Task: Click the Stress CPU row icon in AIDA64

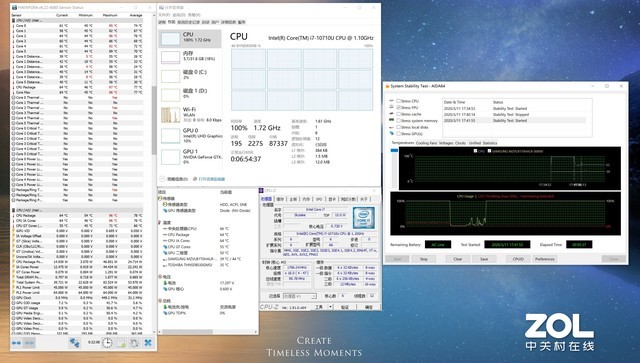Action: click(x=391, y=101)
